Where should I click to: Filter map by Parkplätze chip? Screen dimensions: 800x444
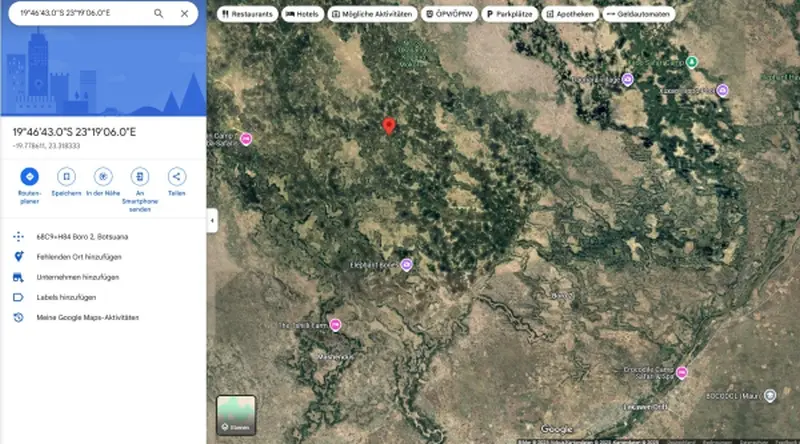point(509,14)
